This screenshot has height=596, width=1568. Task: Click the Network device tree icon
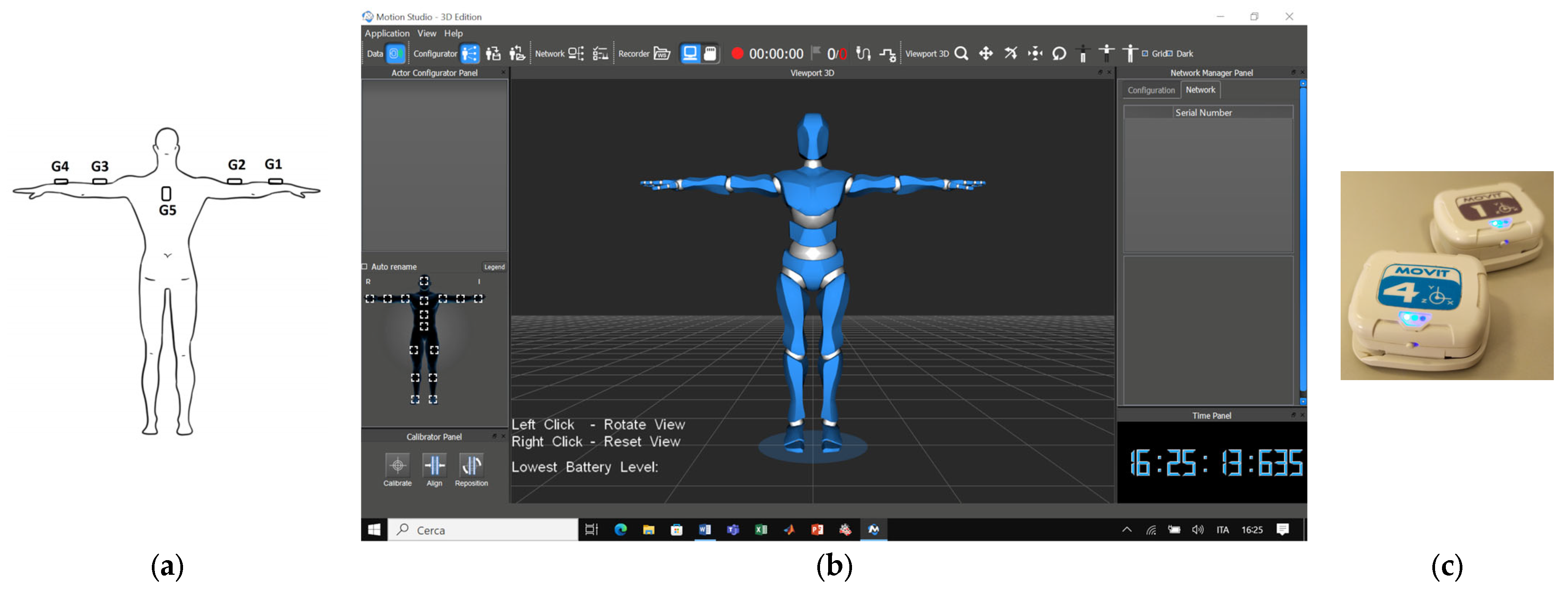tap(576, 54)
